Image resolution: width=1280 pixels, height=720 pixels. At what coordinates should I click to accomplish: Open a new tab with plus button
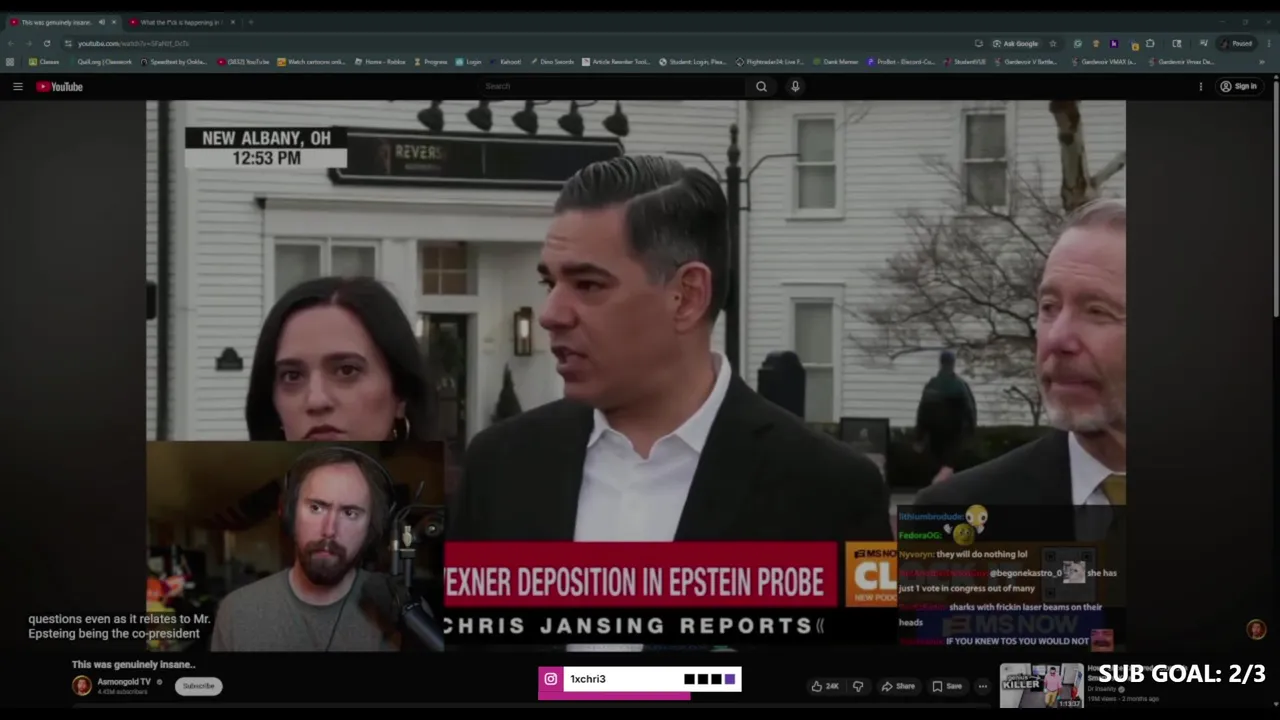250,22
